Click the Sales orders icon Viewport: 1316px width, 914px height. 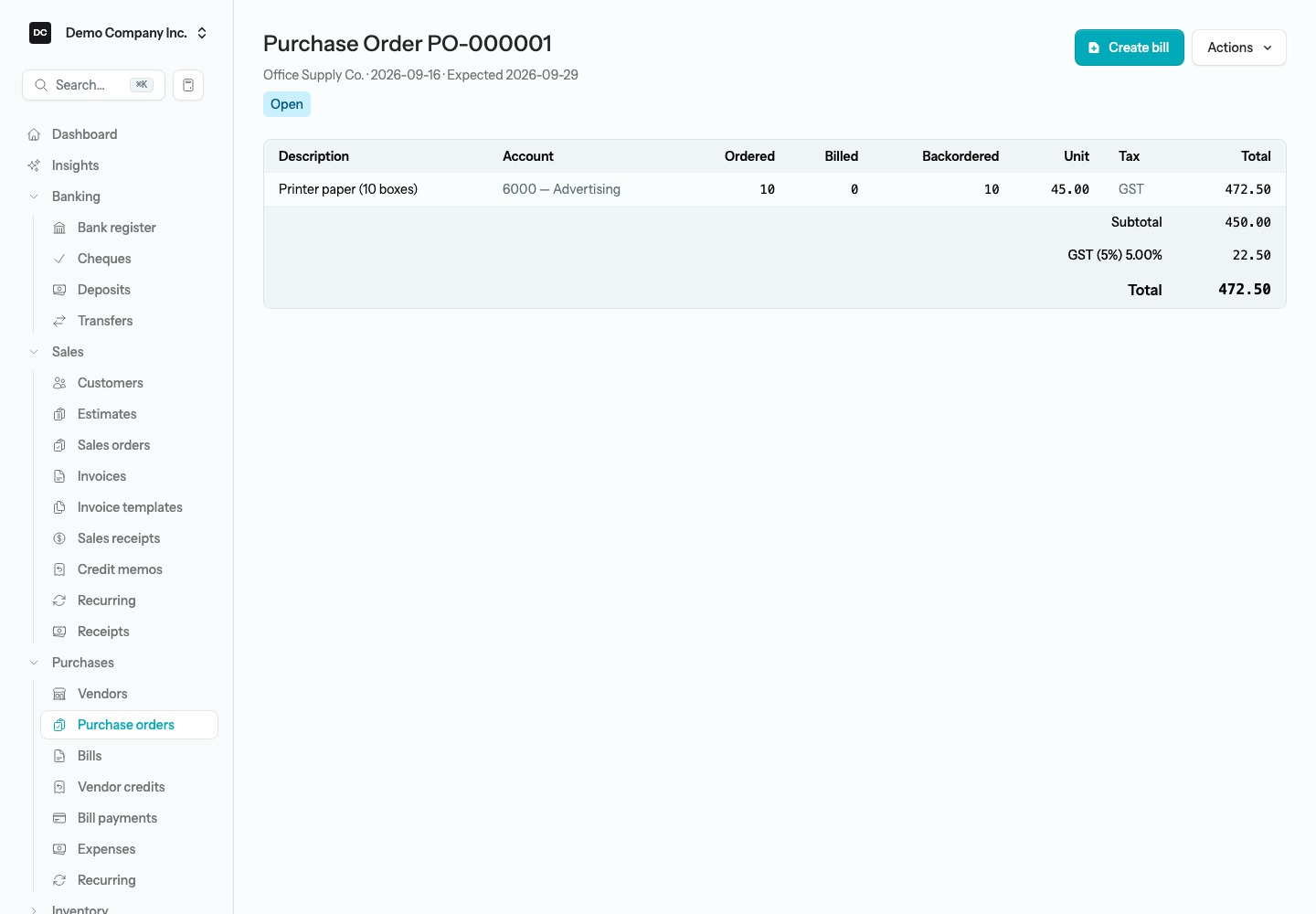tap(59, 445)
